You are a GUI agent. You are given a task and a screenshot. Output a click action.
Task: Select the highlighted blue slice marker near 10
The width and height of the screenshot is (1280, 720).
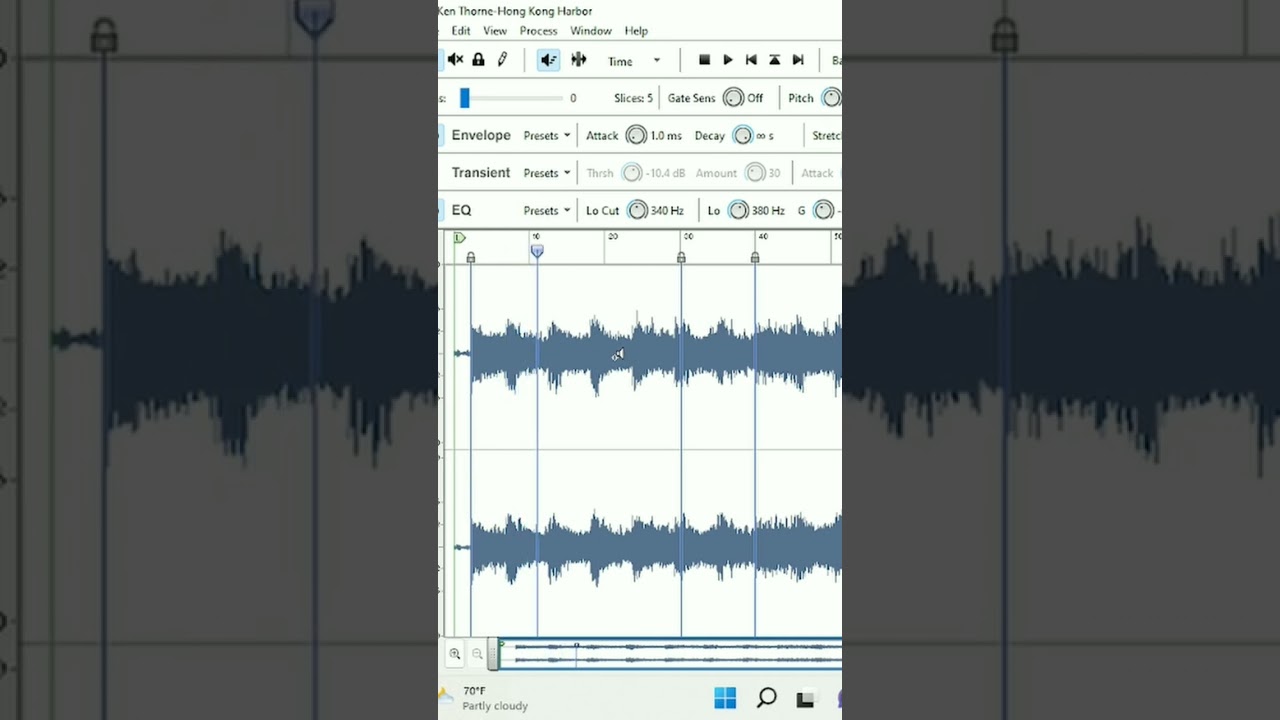pos(537,251)
